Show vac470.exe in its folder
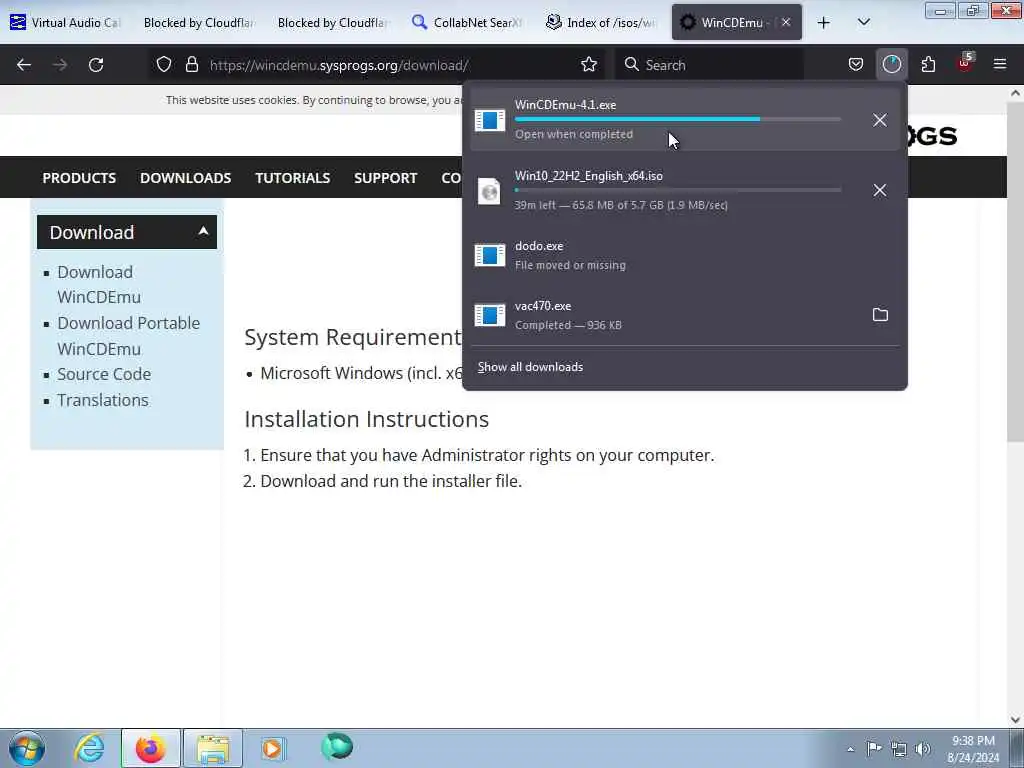Viewport: 1024px width, 768px height. (x=880, y=315)
